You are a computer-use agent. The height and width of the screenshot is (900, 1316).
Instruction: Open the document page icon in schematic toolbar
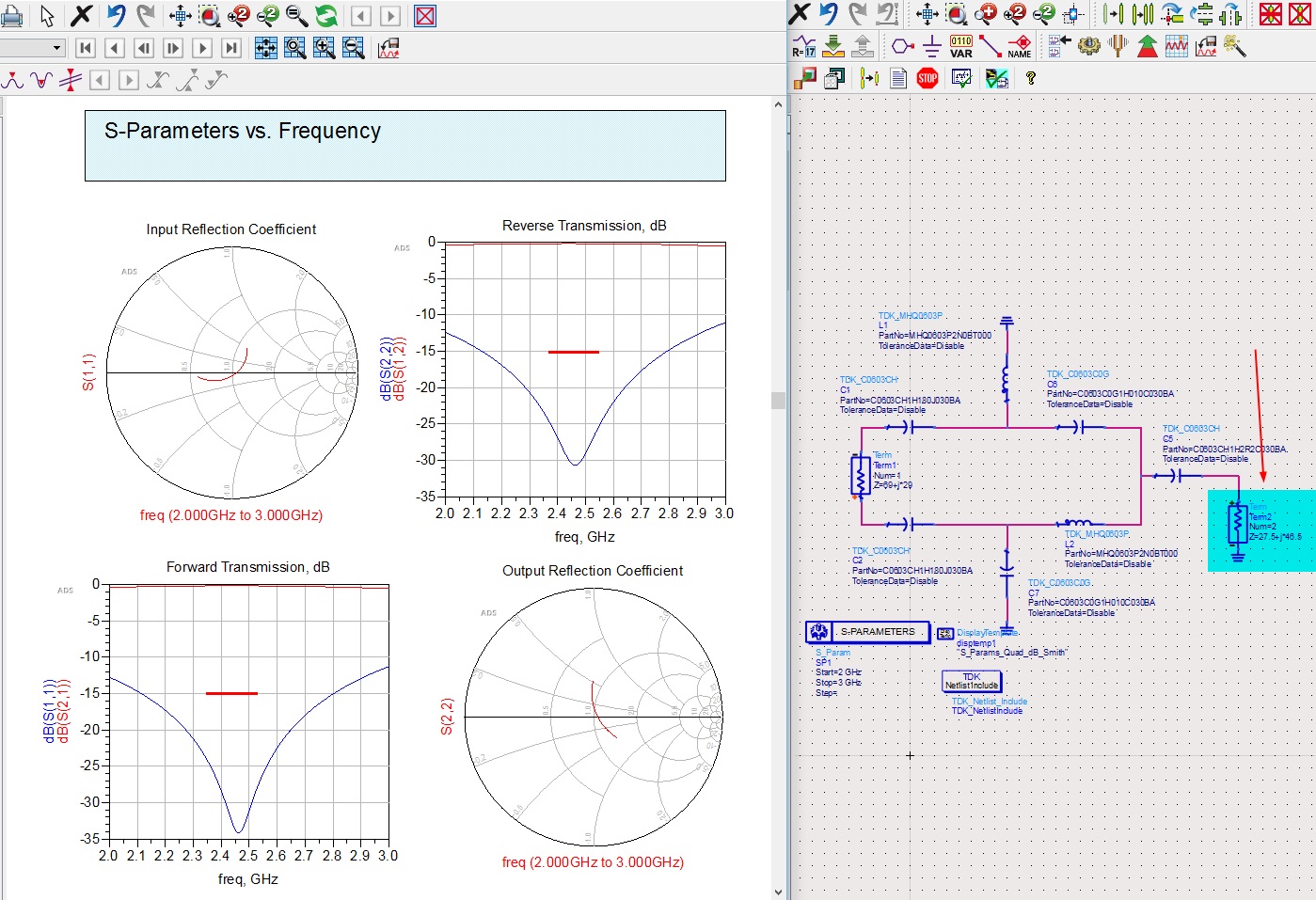(898, 78)
